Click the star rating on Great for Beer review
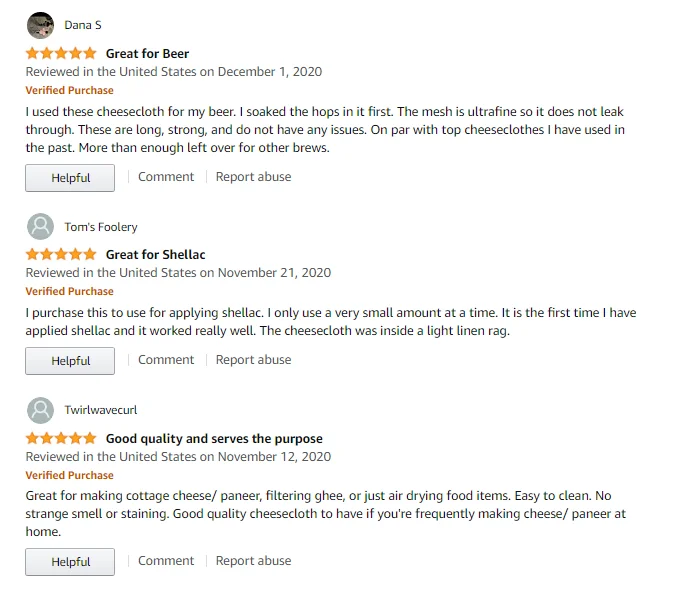The image size is (686, 595). 61,53
